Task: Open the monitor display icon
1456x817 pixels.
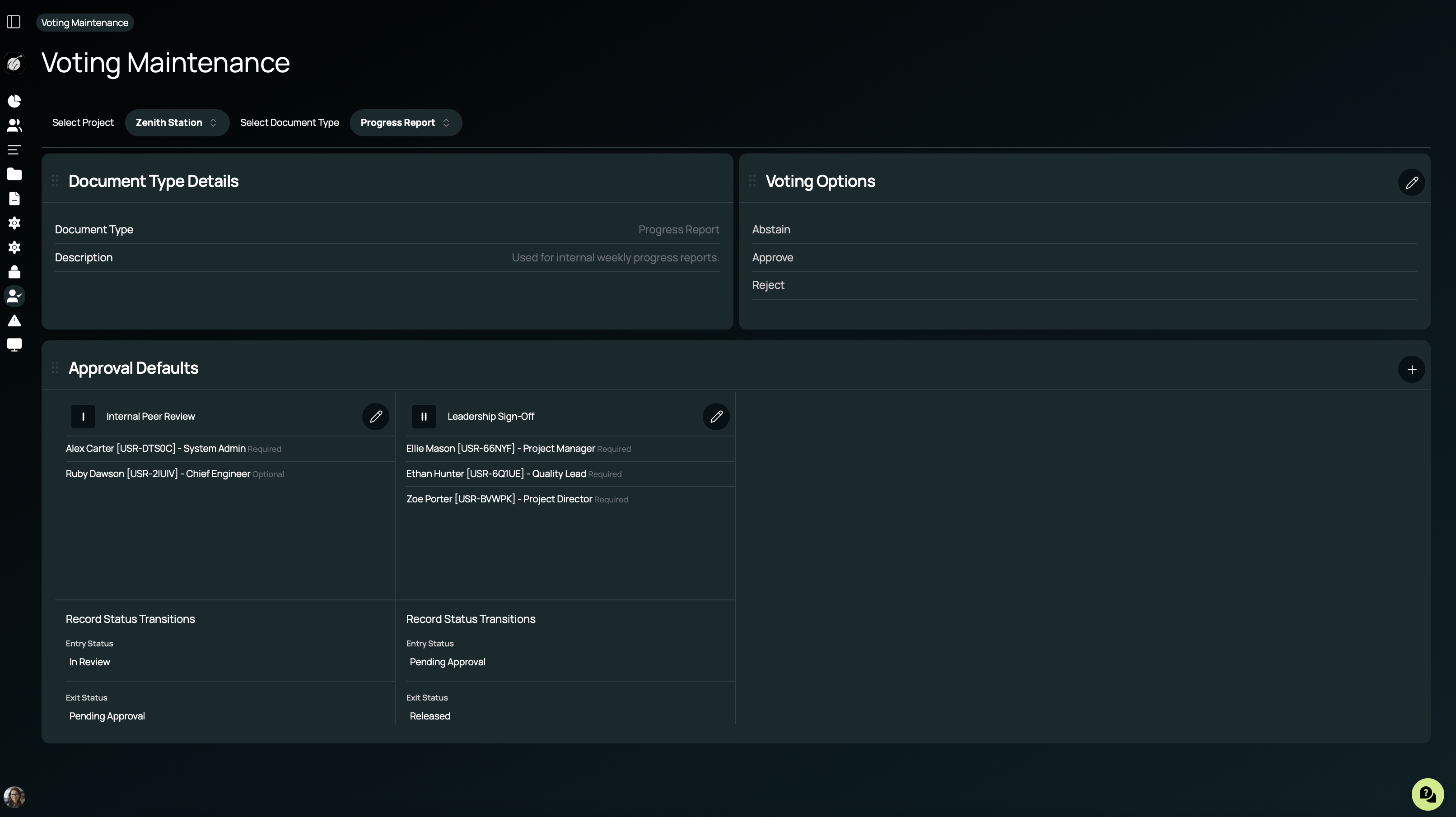Action: [x=14, y=345]
